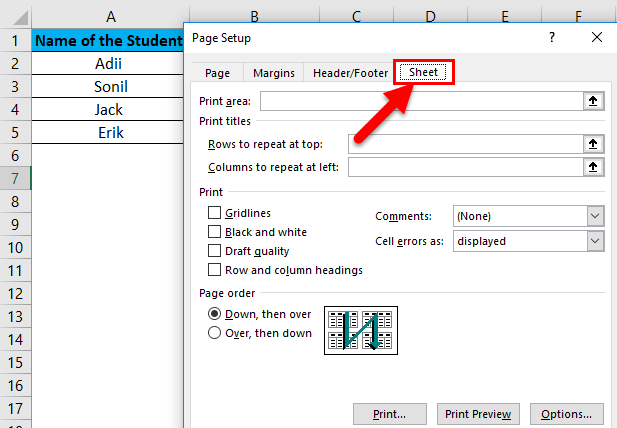Click the Rows to repeat range selector icon
Screen dimensions: 617x428
[594, 144]
